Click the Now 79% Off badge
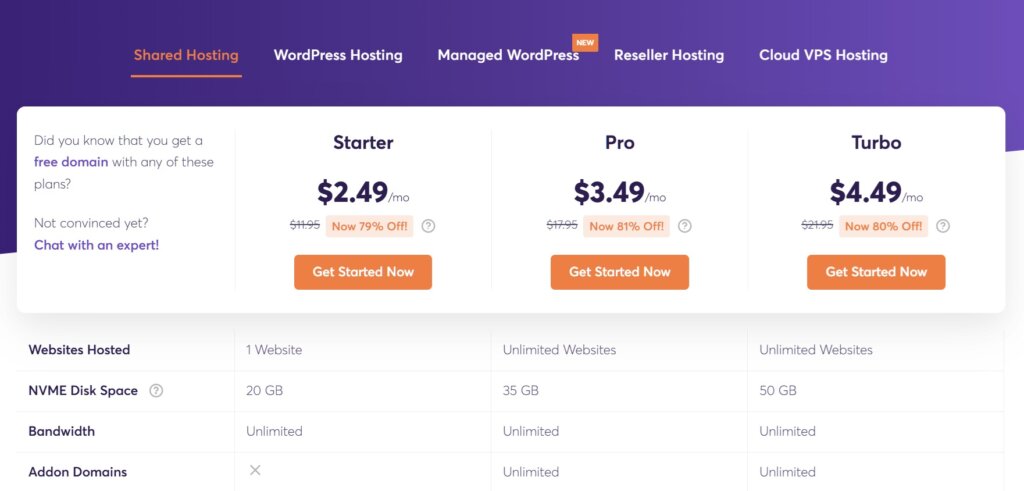The height and width of the screenshot is (491, 1024). [x=369, y=226]
